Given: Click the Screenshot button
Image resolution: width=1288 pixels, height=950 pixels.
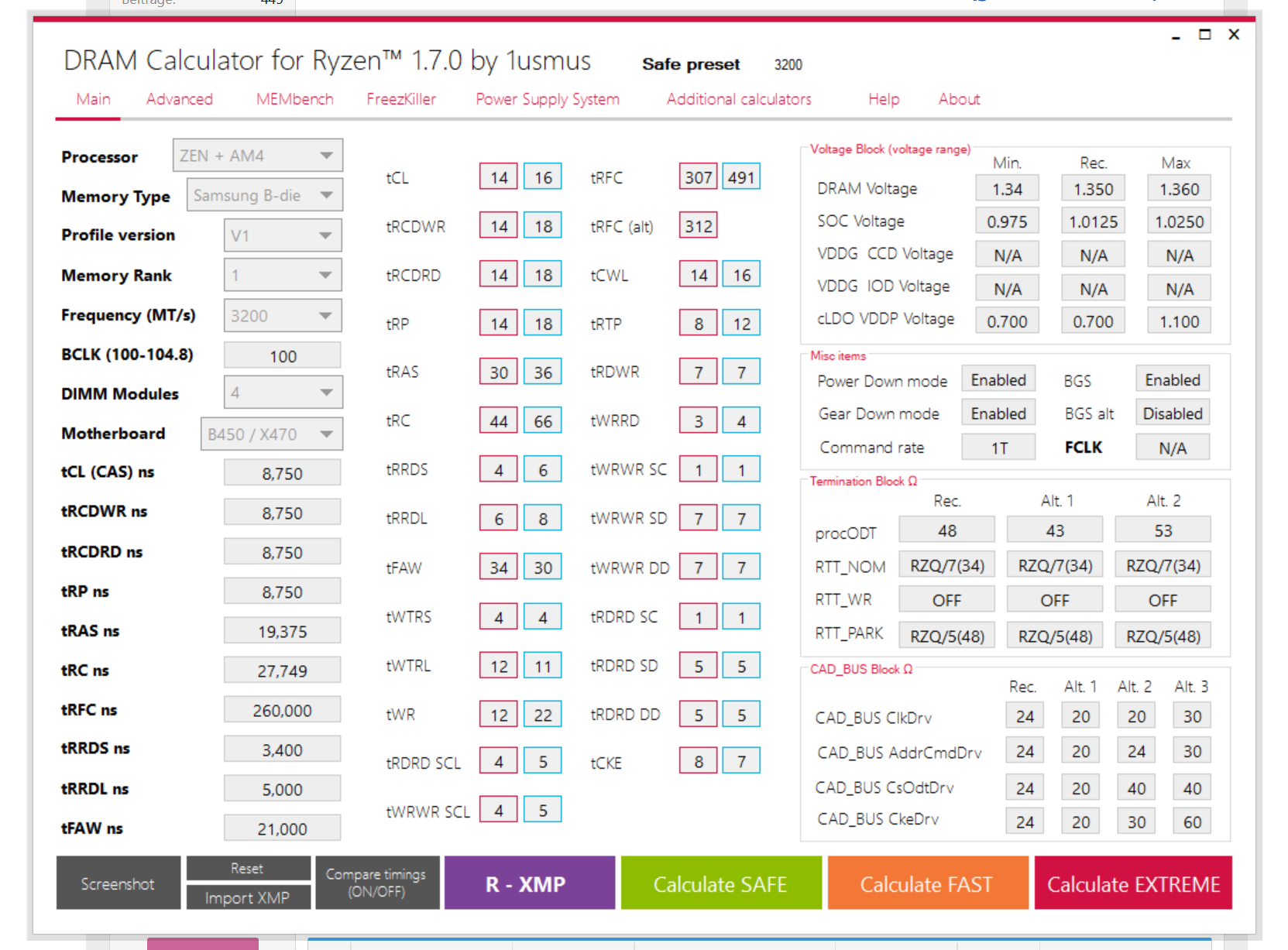Looking at the screenshot, I should [x=118, y=883].
